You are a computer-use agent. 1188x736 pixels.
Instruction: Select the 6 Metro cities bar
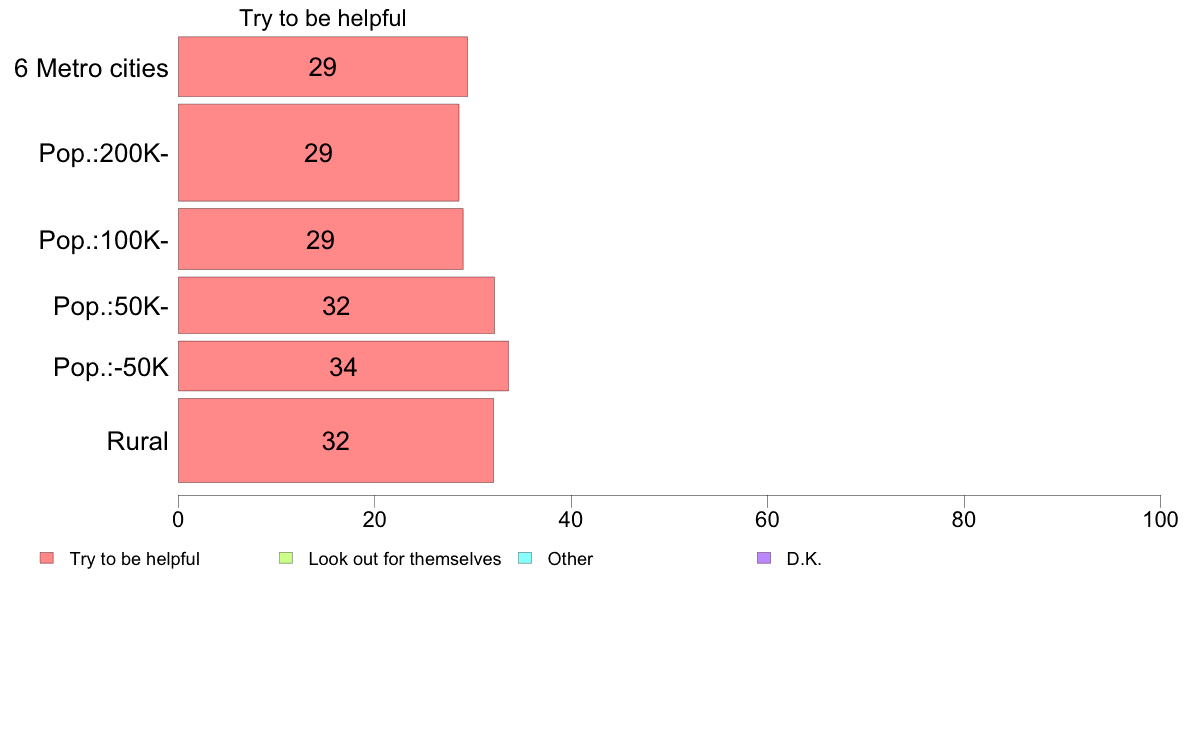pos(323,67)
